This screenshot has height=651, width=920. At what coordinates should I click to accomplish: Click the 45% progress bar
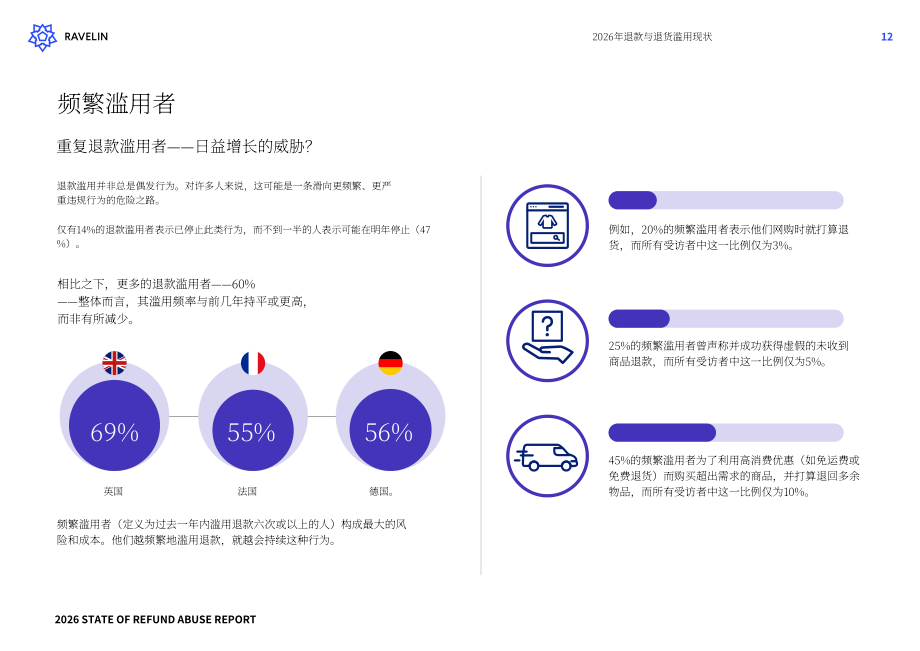coord(726,433)
